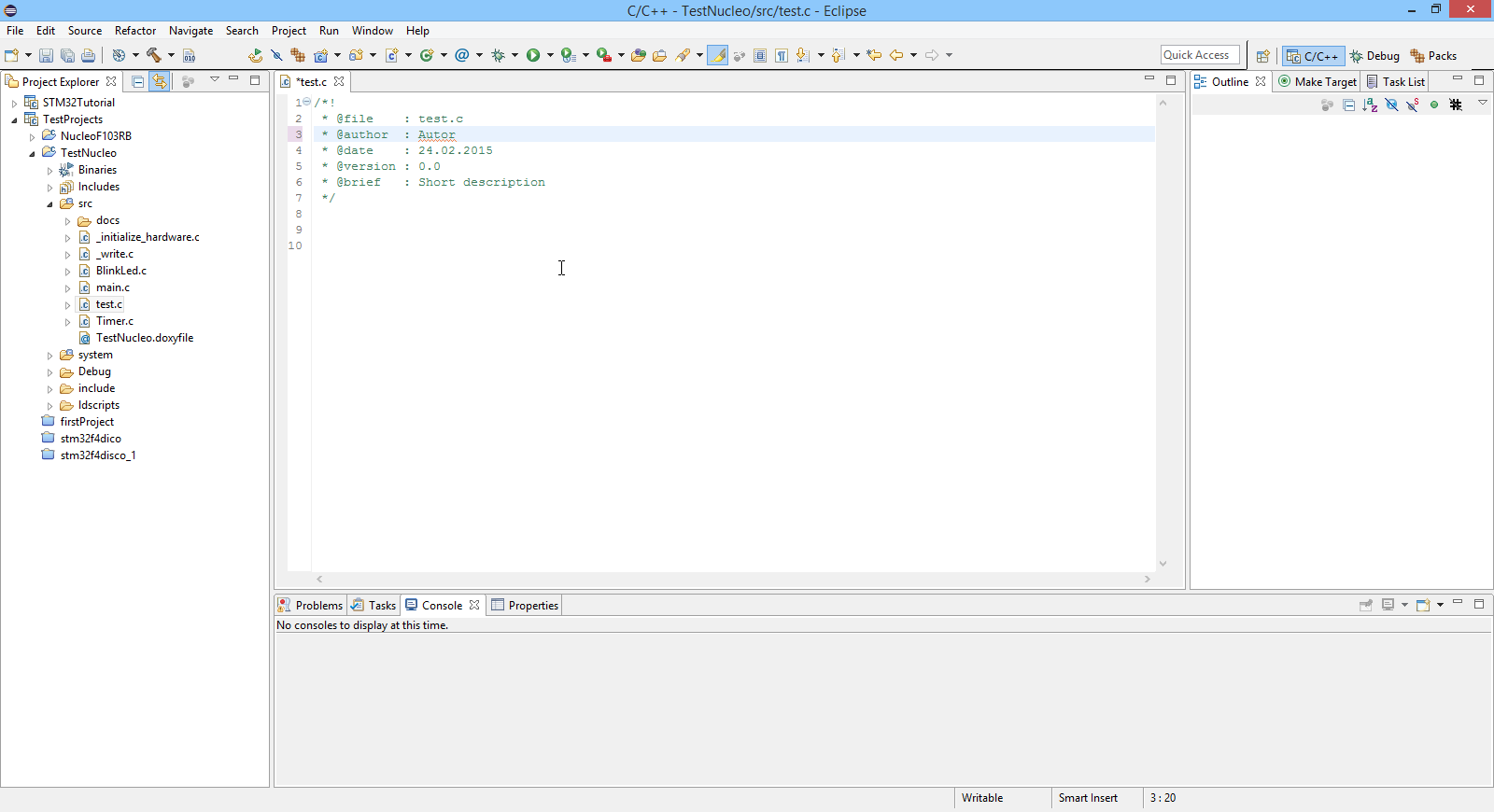1494x812 pixels.
Task: Click the New wizard toolbar icon
Action: tap(11, 56)
